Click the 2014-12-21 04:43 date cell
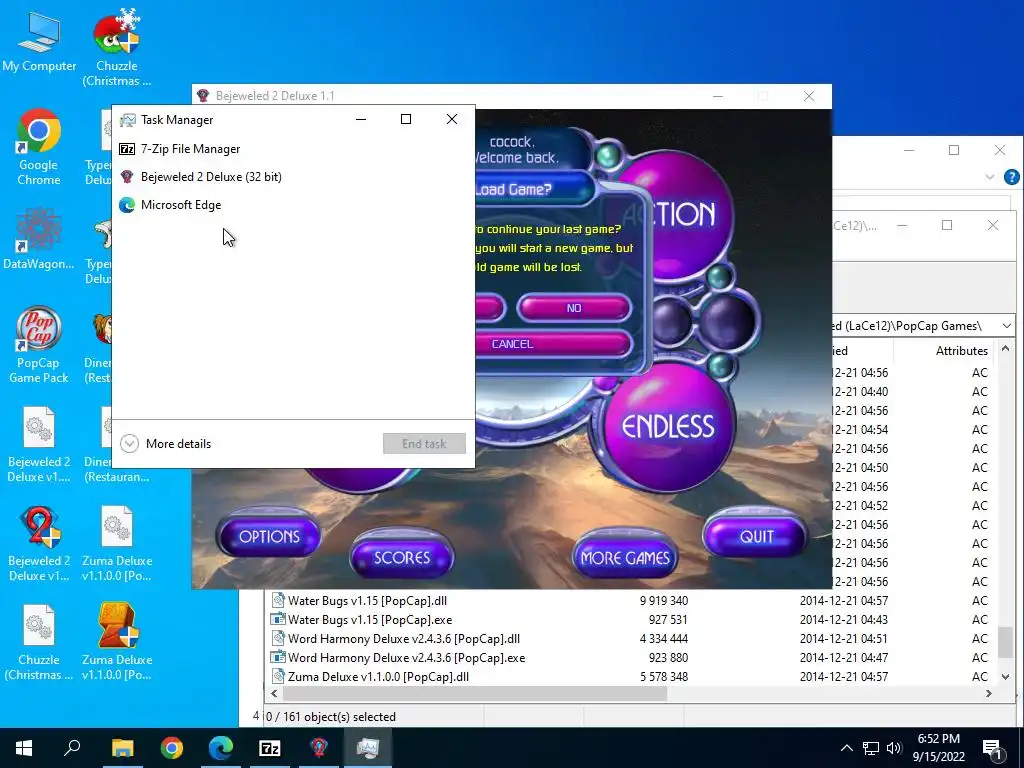 pos(844,620)
